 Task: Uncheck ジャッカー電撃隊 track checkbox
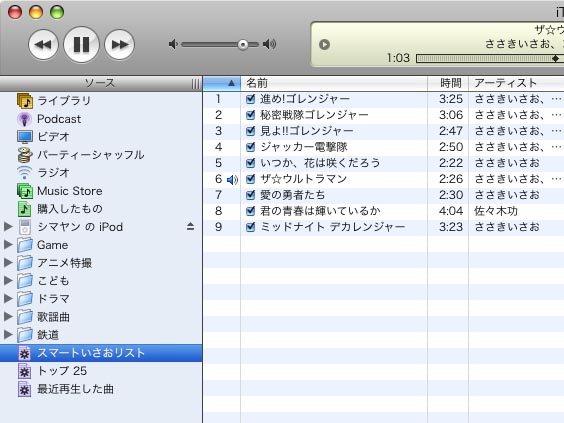pos(250,147)
